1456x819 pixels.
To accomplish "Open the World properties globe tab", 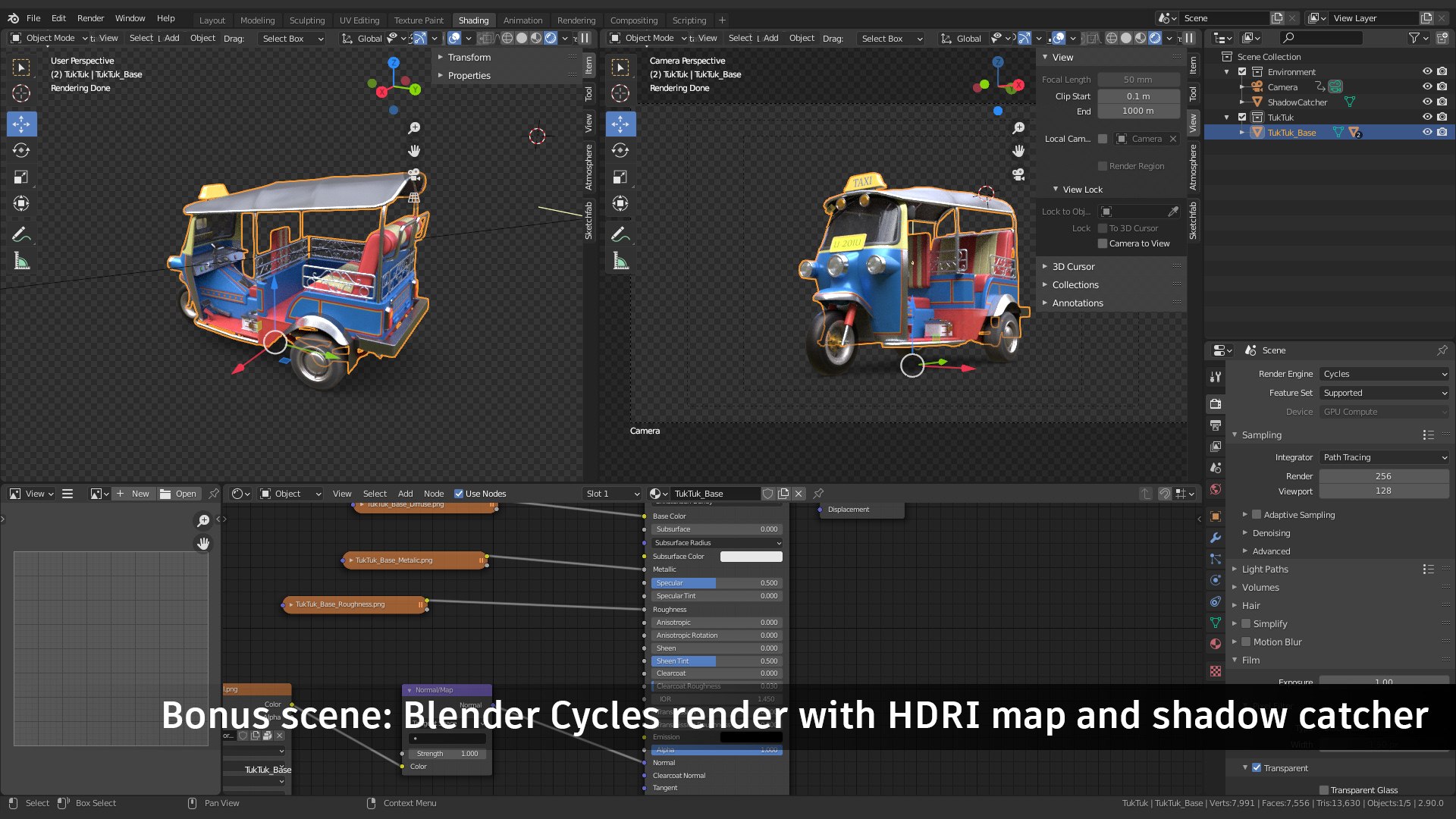I will [x=1216, y=489].
